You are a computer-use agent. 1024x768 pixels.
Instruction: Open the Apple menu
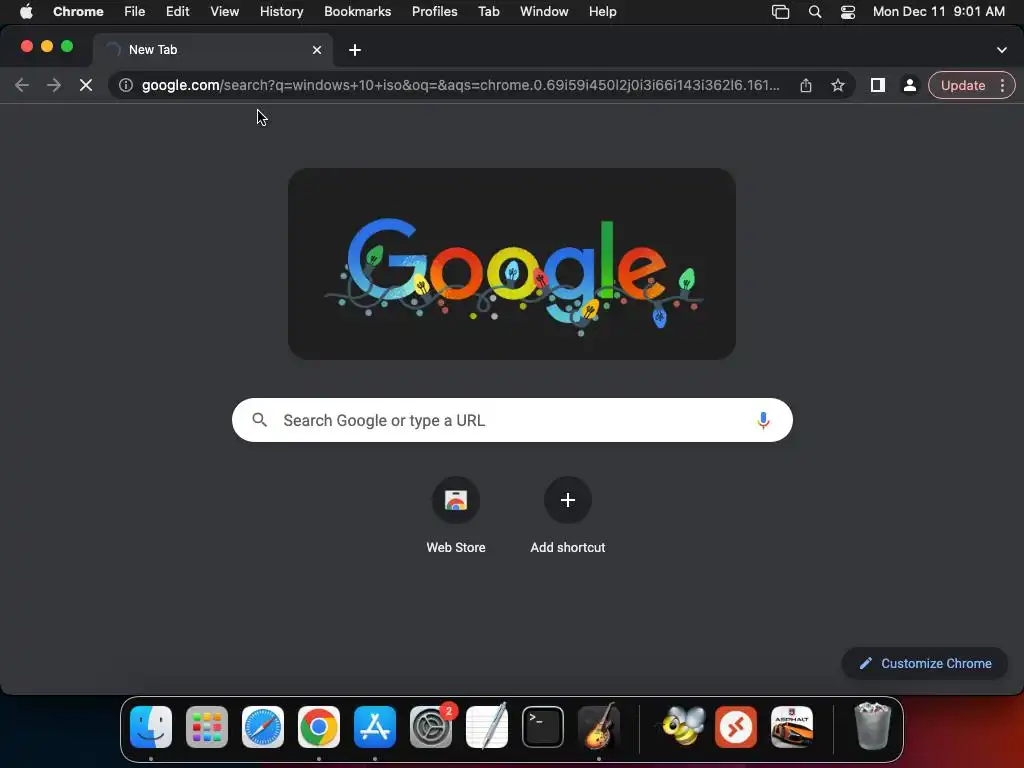pos(26,11)
